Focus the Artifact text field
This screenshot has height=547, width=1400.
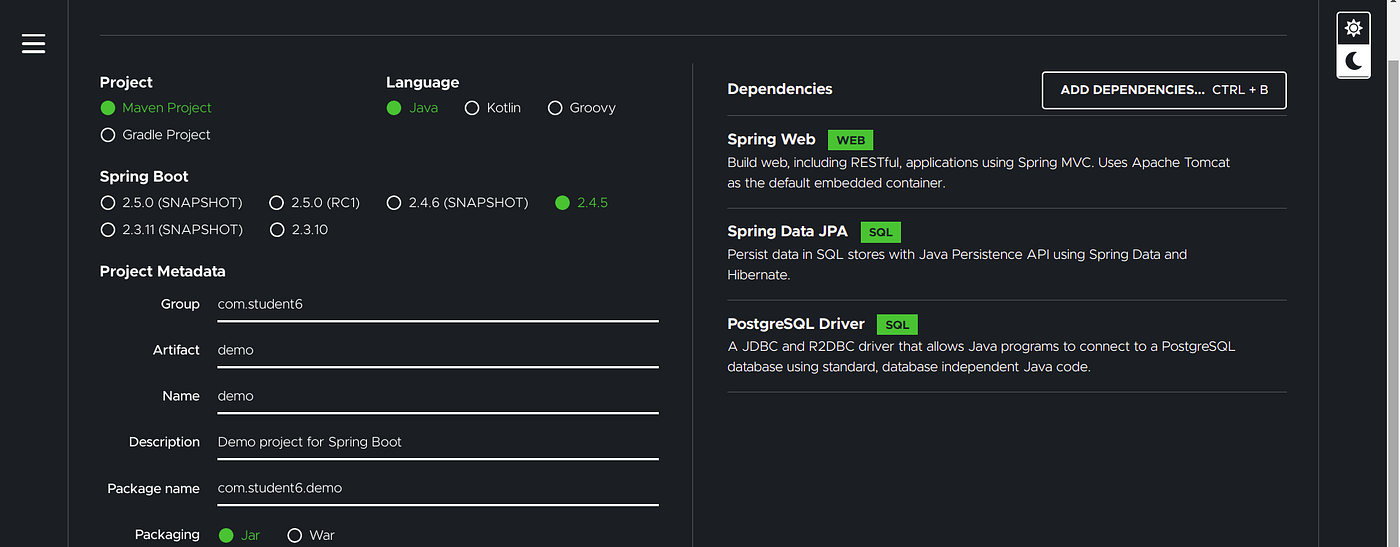(x=438, y=350)
